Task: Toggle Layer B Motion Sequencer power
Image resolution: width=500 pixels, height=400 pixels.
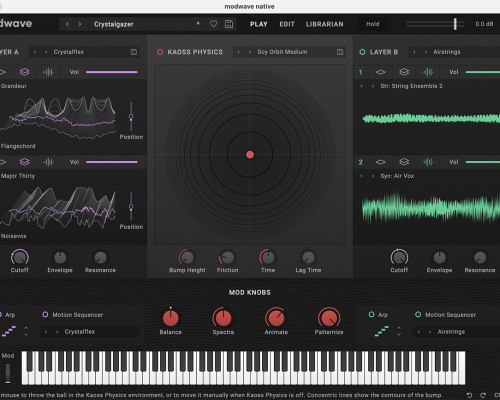Action: click(x=418, y=314)
